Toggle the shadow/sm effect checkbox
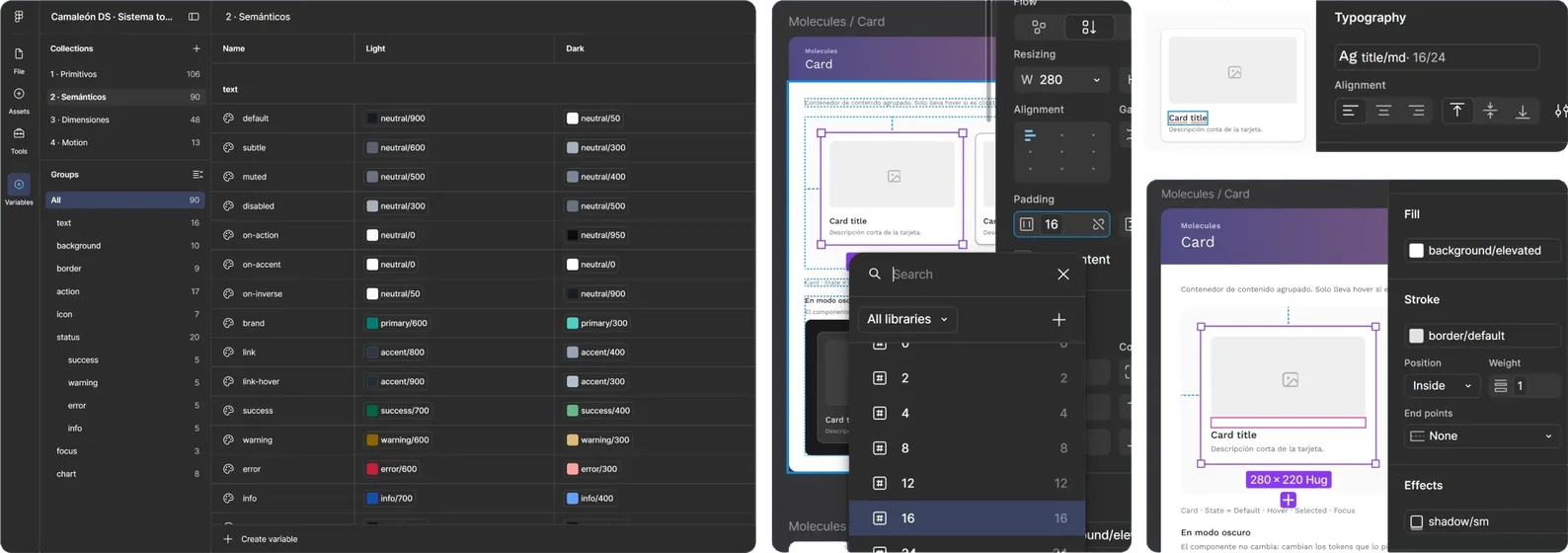 point(1416,521)
